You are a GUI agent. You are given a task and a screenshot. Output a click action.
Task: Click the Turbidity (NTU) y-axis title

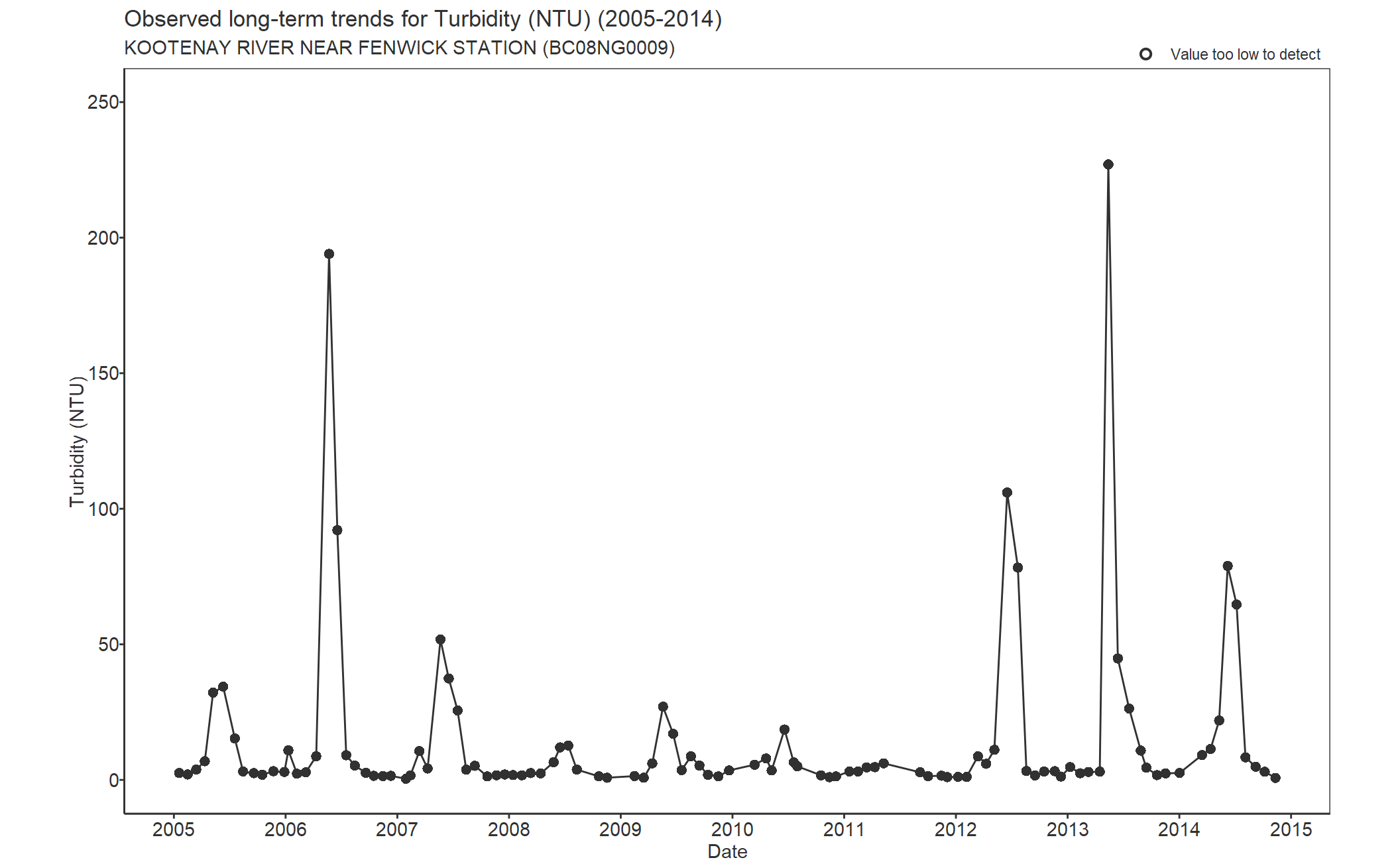pos(78,442)
